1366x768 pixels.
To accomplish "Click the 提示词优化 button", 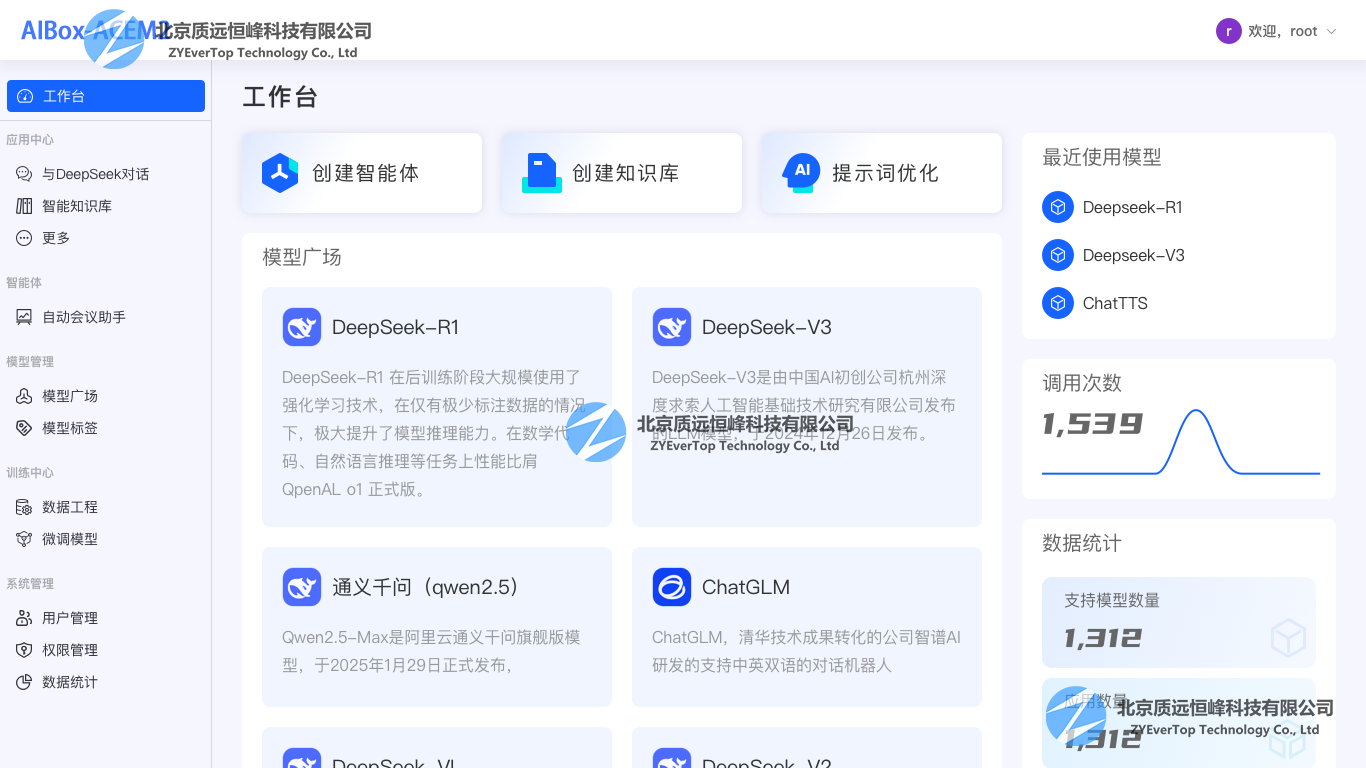I will [x=882, y=173].
